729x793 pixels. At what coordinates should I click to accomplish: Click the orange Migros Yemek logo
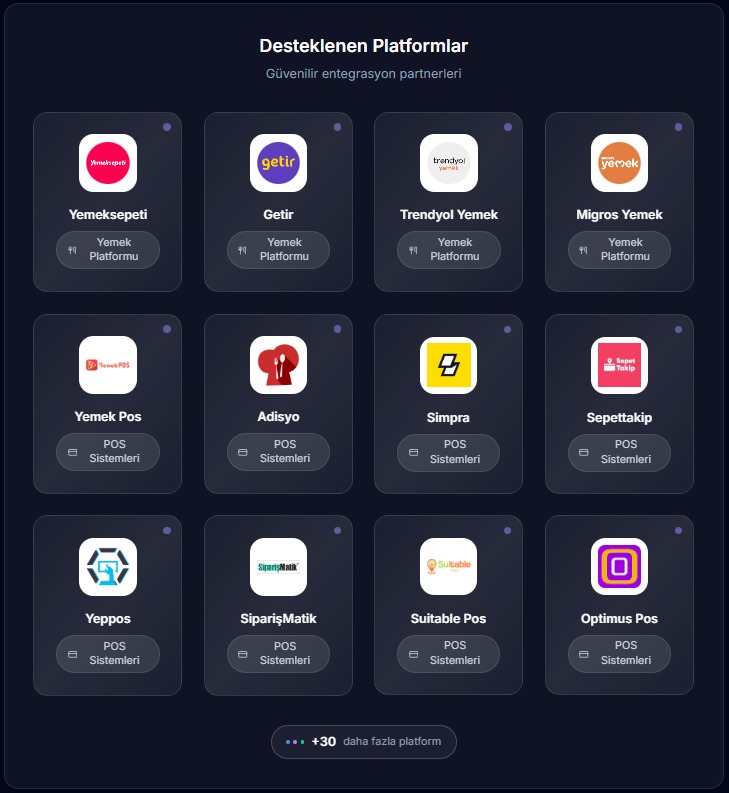[x=619, y=163]
